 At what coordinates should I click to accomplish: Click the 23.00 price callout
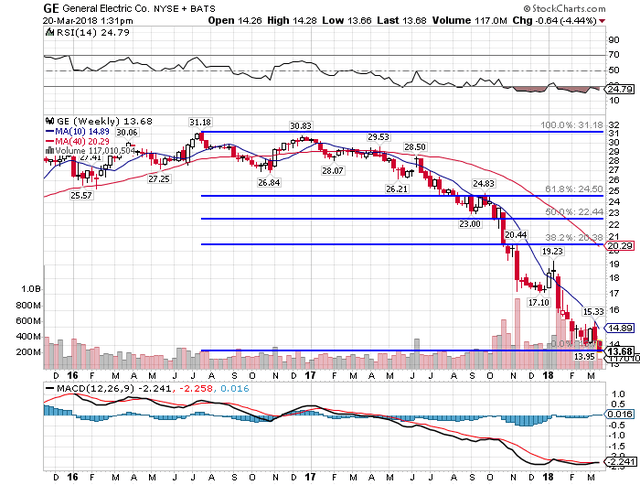click(470, 224)
